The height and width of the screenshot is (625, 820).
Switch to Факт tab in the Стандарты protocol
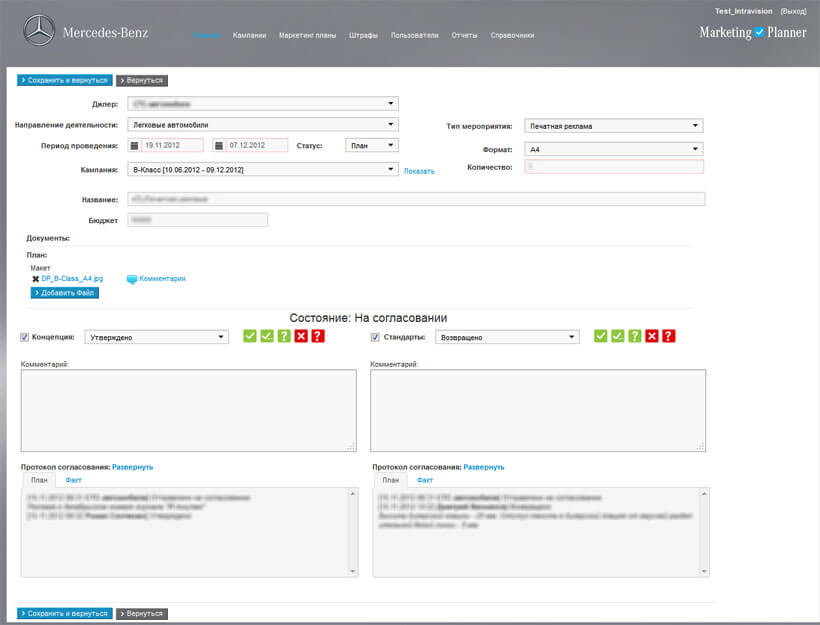click(425, 480)
